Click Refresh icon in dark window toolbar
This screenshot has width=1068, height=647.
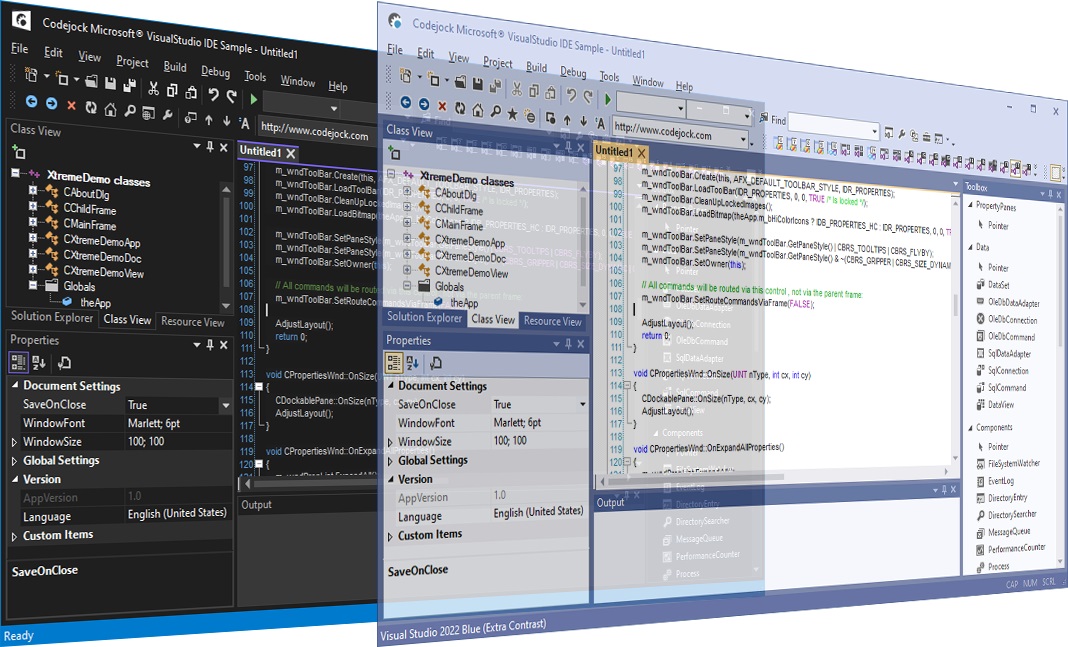[91, 107]
